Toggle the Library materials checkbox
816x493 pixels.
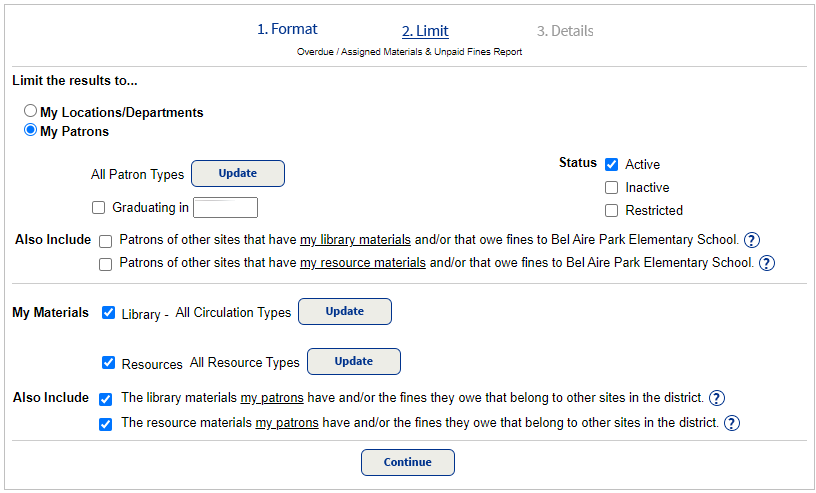[x=109, y=313]
